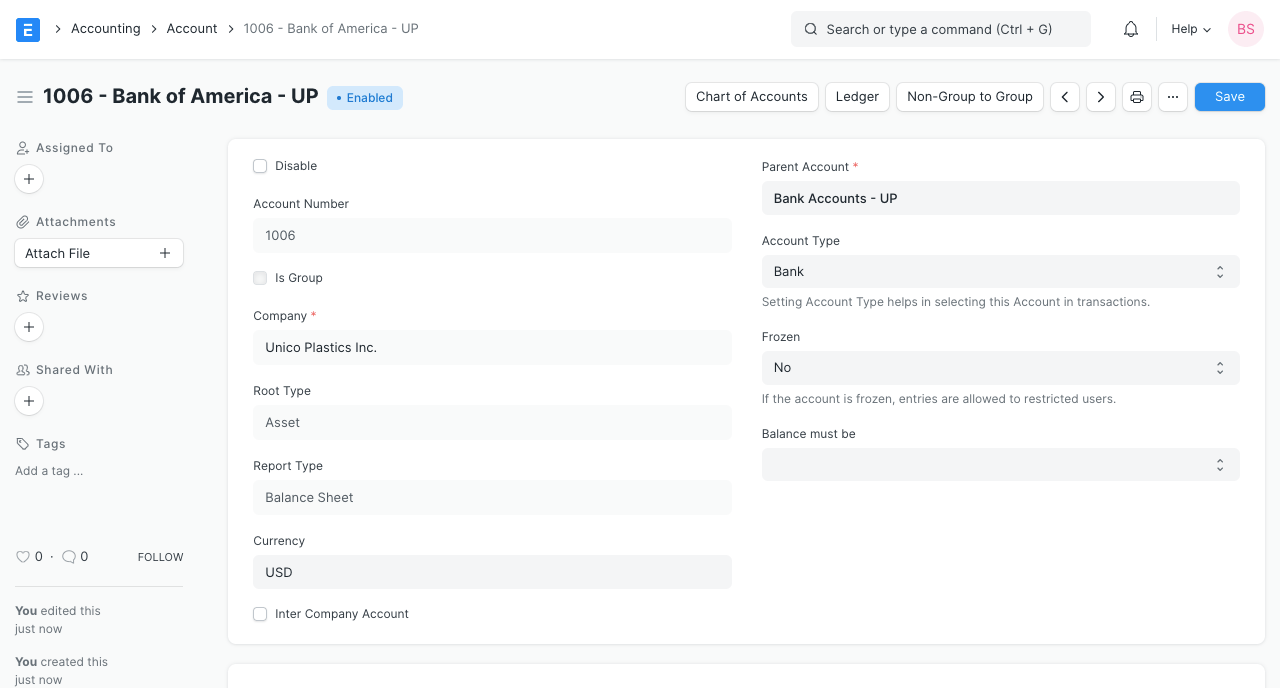This screenshot has width=1280, height=688.
Task: Click the Add a tag field
Action: (x=48, y=470)
